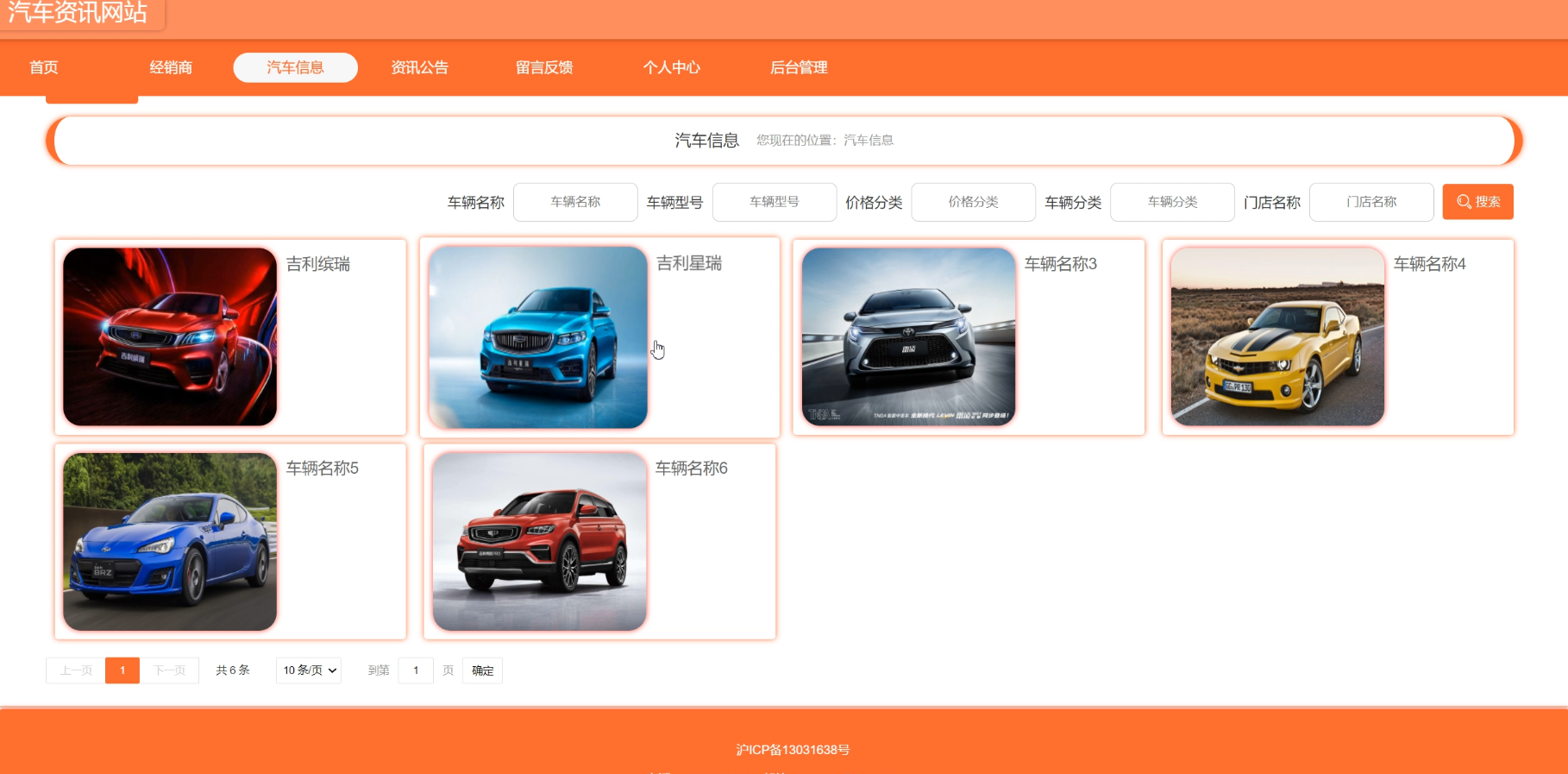Viewport: 1568px width, 774px height.
Task: Open the 经销商 menu item
Action: [x=171, y=67]
